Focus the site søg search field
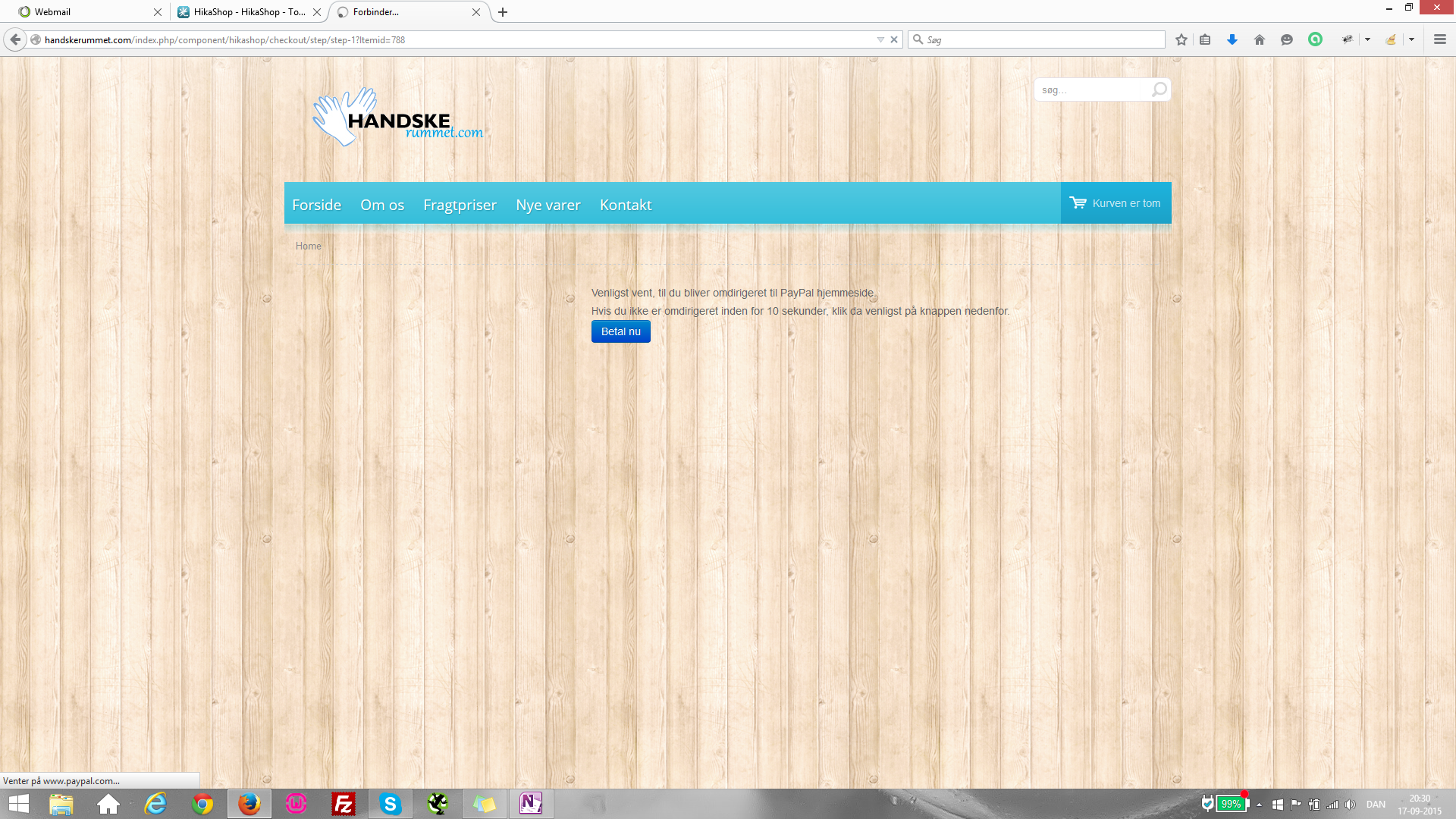The image size is (1456, 819). (x=1092, y=89)
